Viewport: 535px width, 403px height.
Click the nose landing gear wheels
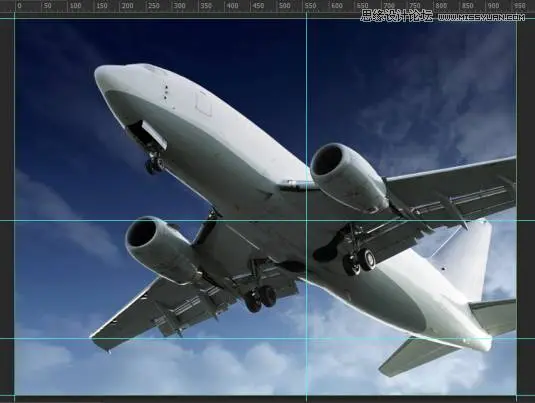click(x=155, y=165)
